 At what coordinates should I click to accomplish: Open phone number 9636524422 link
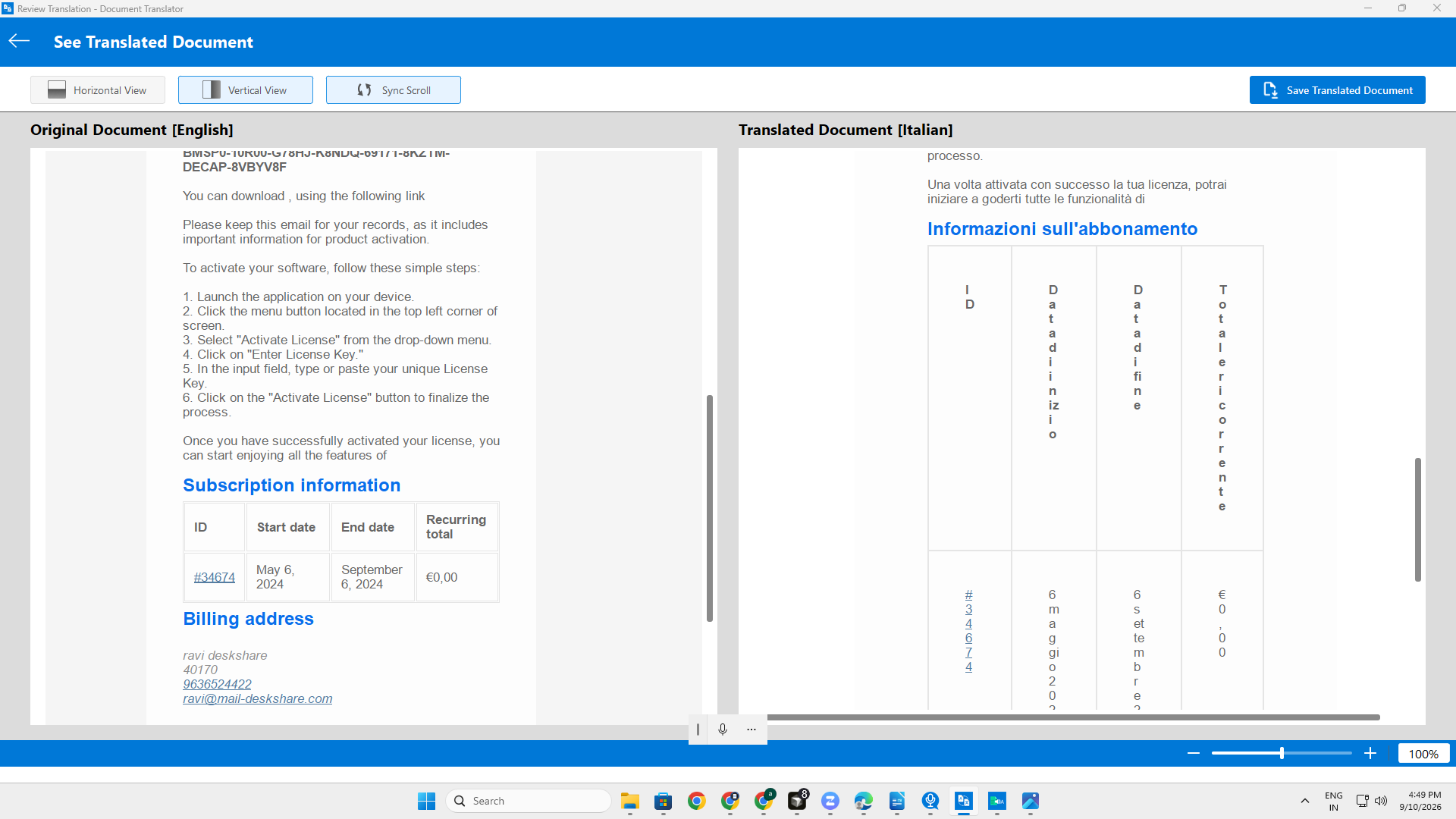217,684
